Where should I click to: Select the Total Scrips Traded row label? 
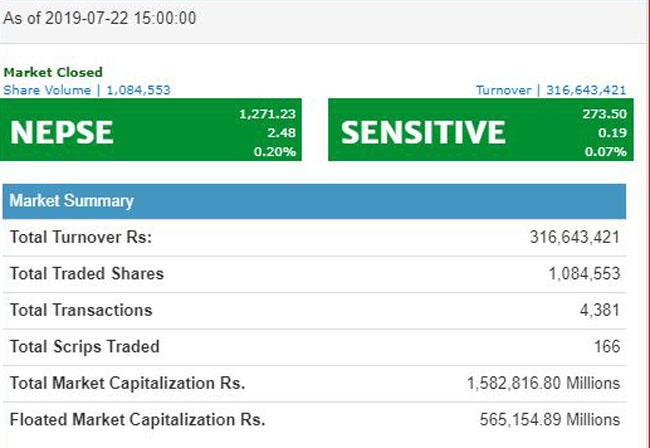pos(84,347)
